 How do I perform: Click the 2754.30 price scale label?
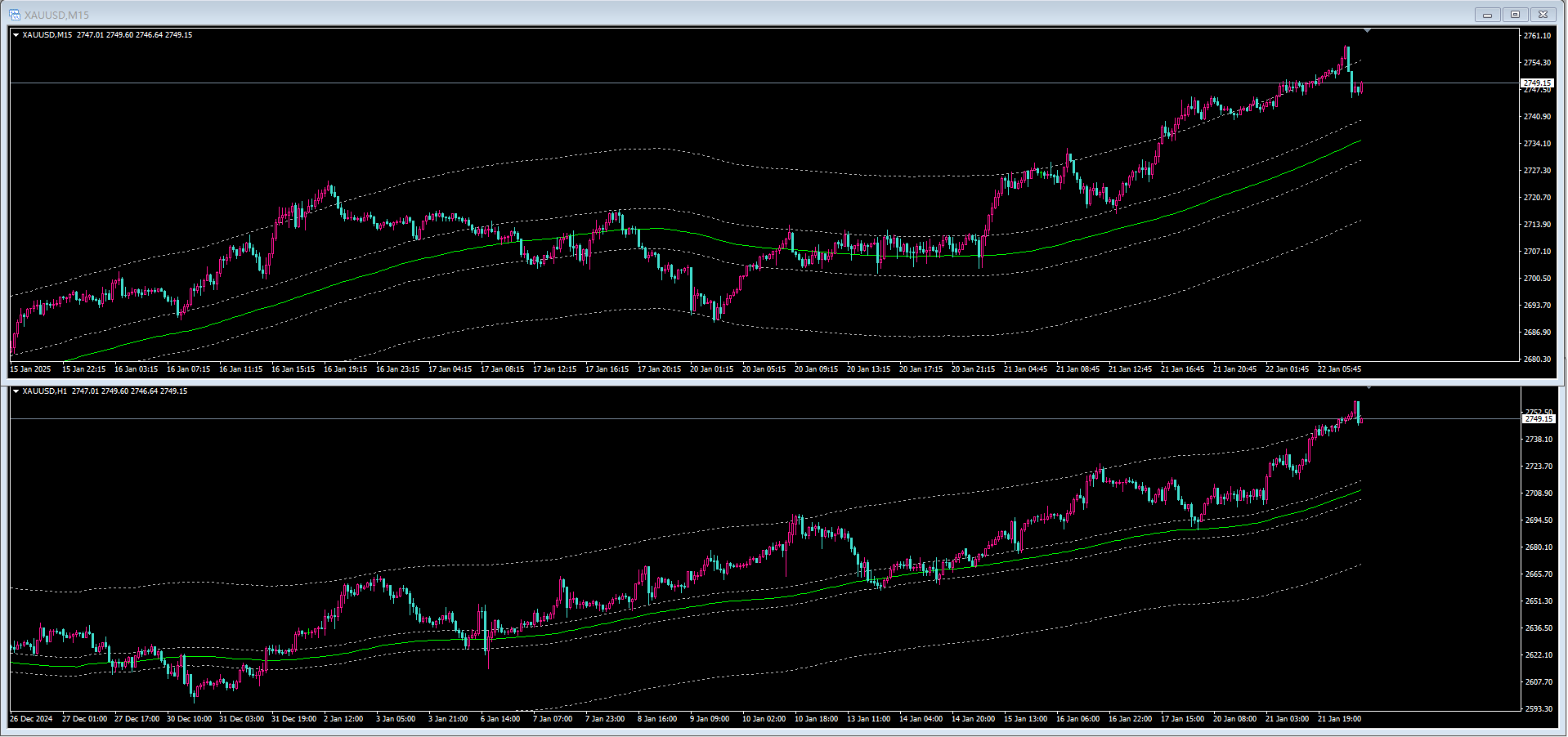(x=1537, y=63)
